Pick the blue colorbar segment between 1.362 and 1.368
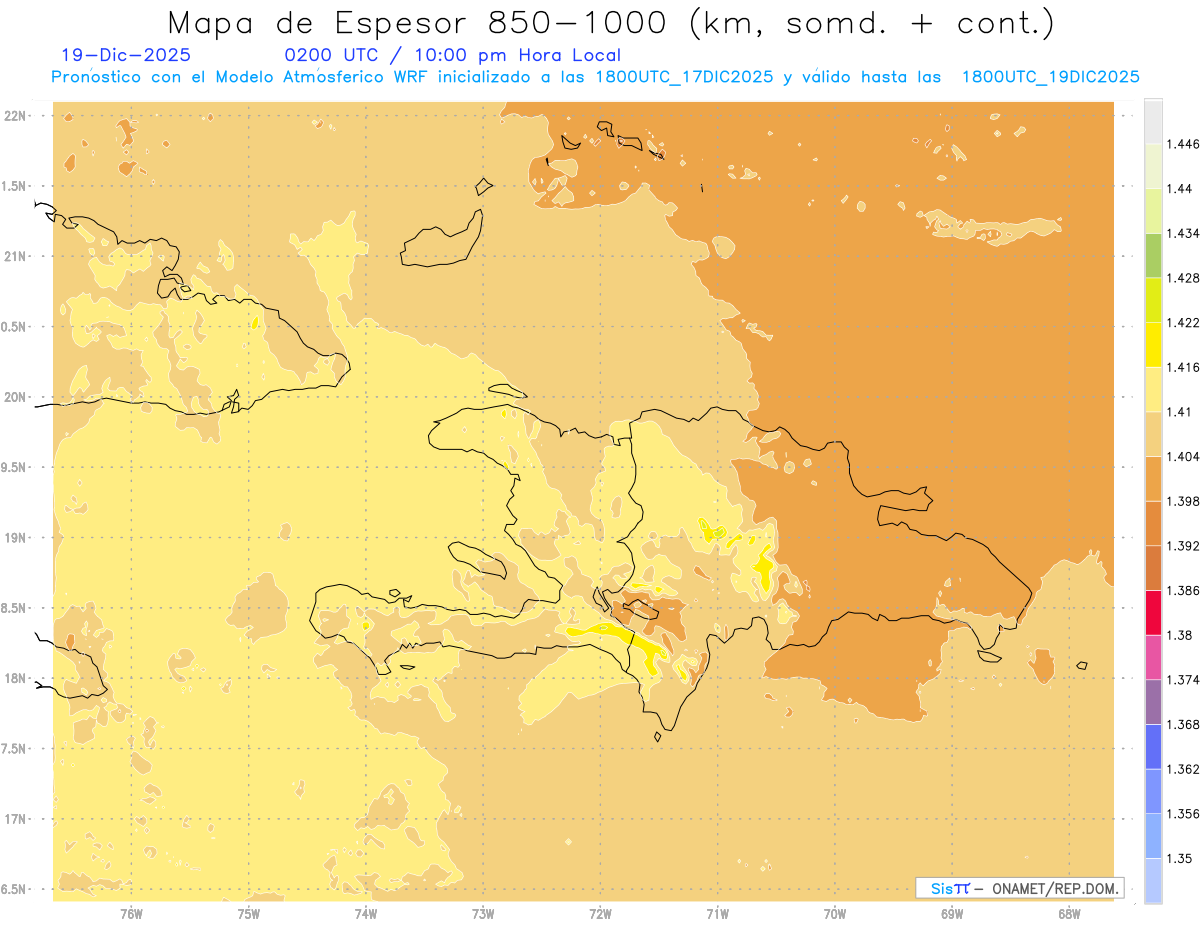This screenshot has height=927, width=1200. 1153,747
